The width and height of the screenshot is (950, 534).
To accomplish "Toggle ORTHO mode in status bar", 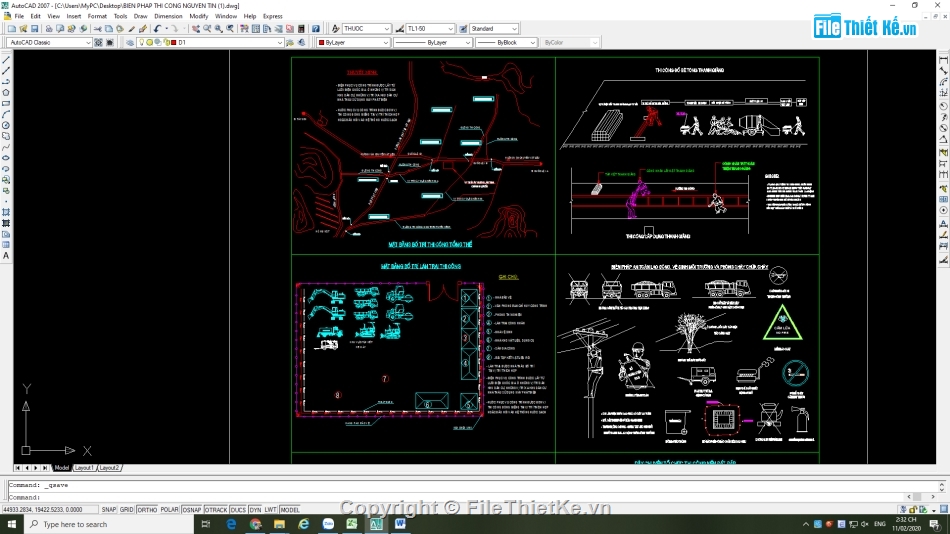I will pos(147,510).
